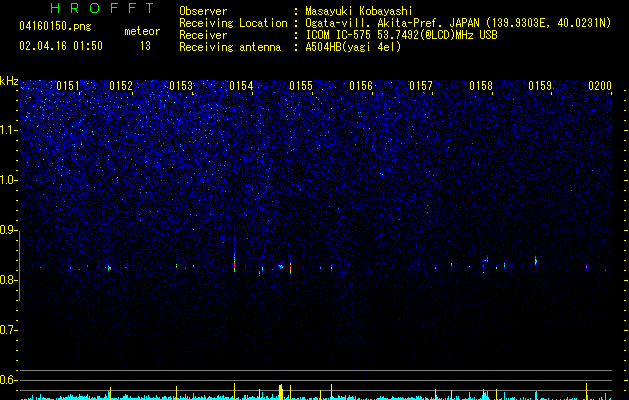Click the Observer label

pyautogui.click(x=203, y=11)
